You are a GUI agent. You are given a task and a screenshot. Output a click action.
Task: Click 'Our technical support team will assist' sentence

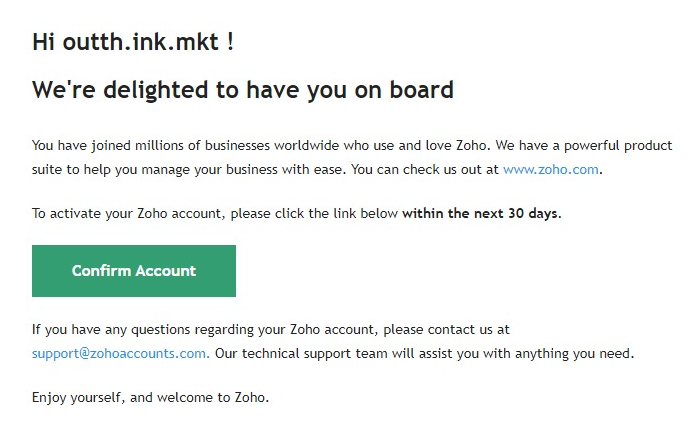point(424,353)
